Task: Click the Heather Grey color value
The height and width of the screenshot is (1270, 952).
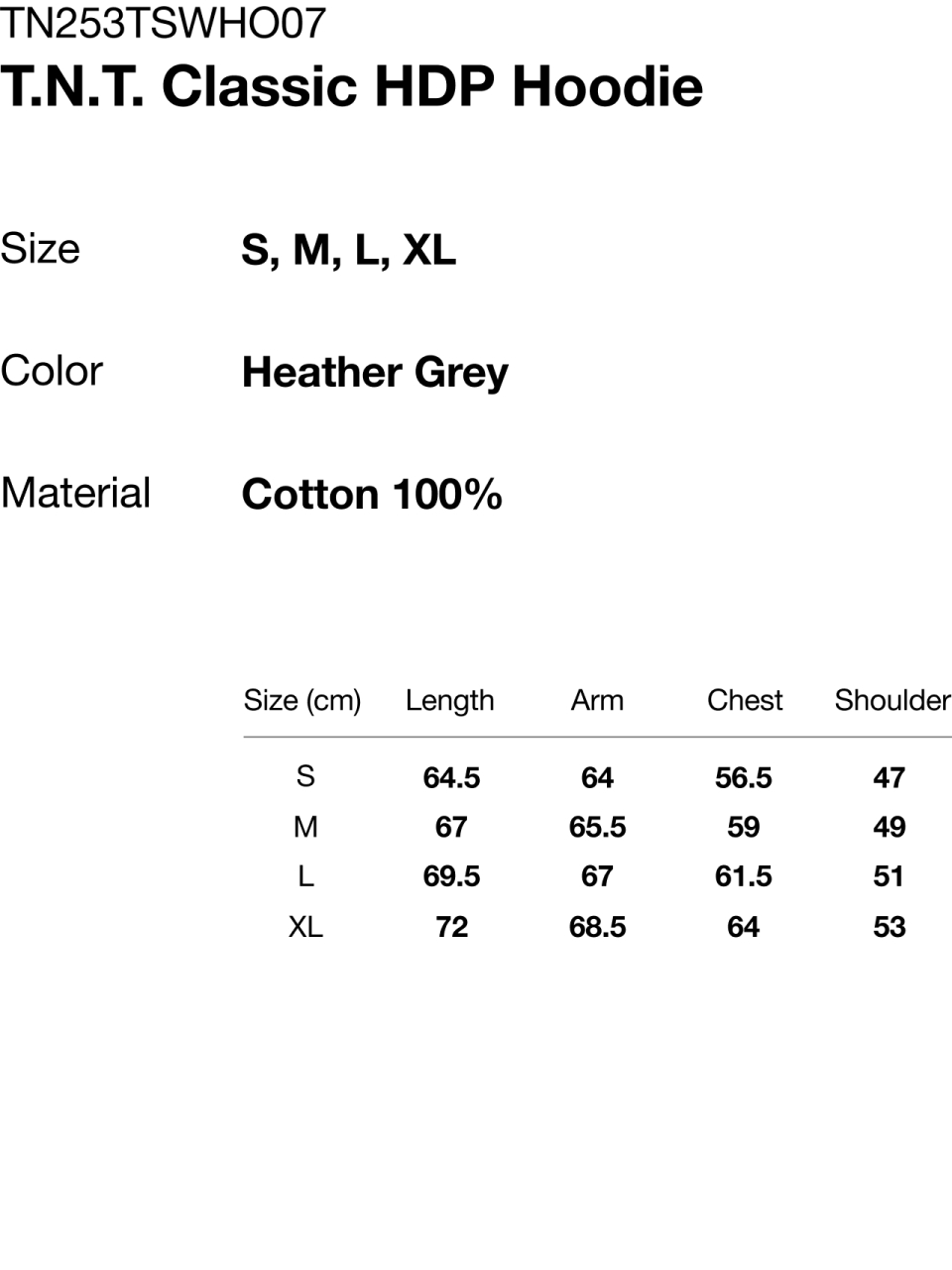Action: point(375,373)
